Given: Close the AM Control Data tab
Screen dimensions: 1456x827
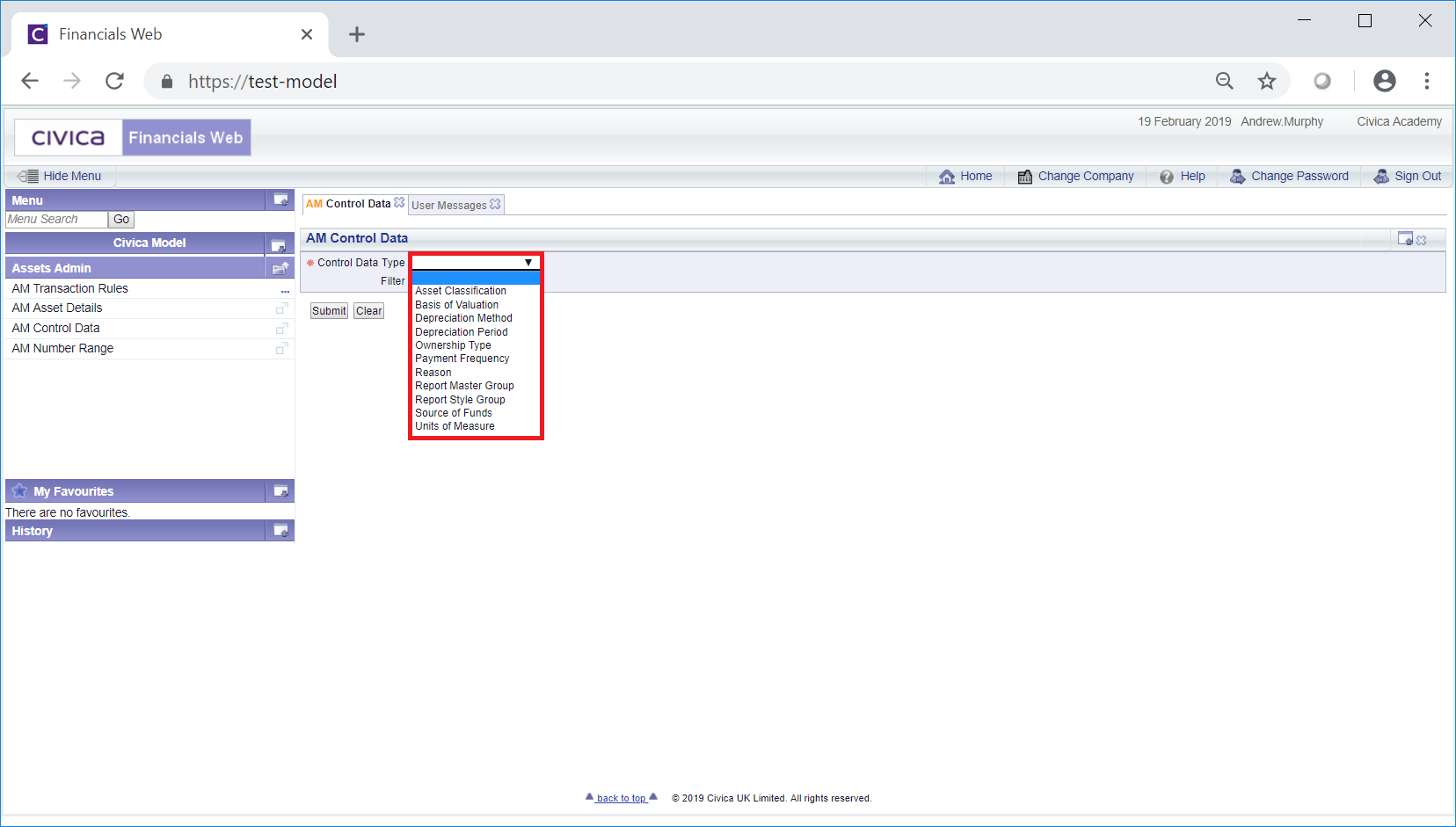Looking at the screenshot, I should pos(399,202).
